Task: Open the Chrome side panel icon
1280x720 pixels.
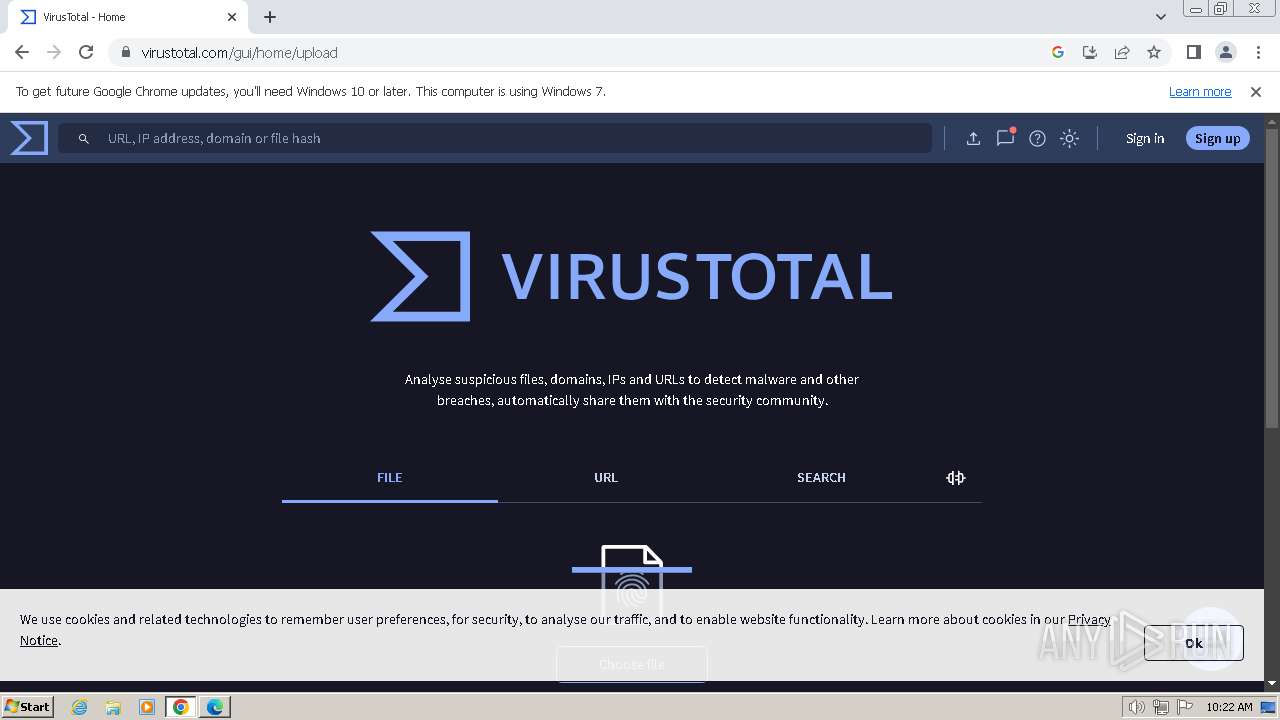Action: coord(1194,52)
